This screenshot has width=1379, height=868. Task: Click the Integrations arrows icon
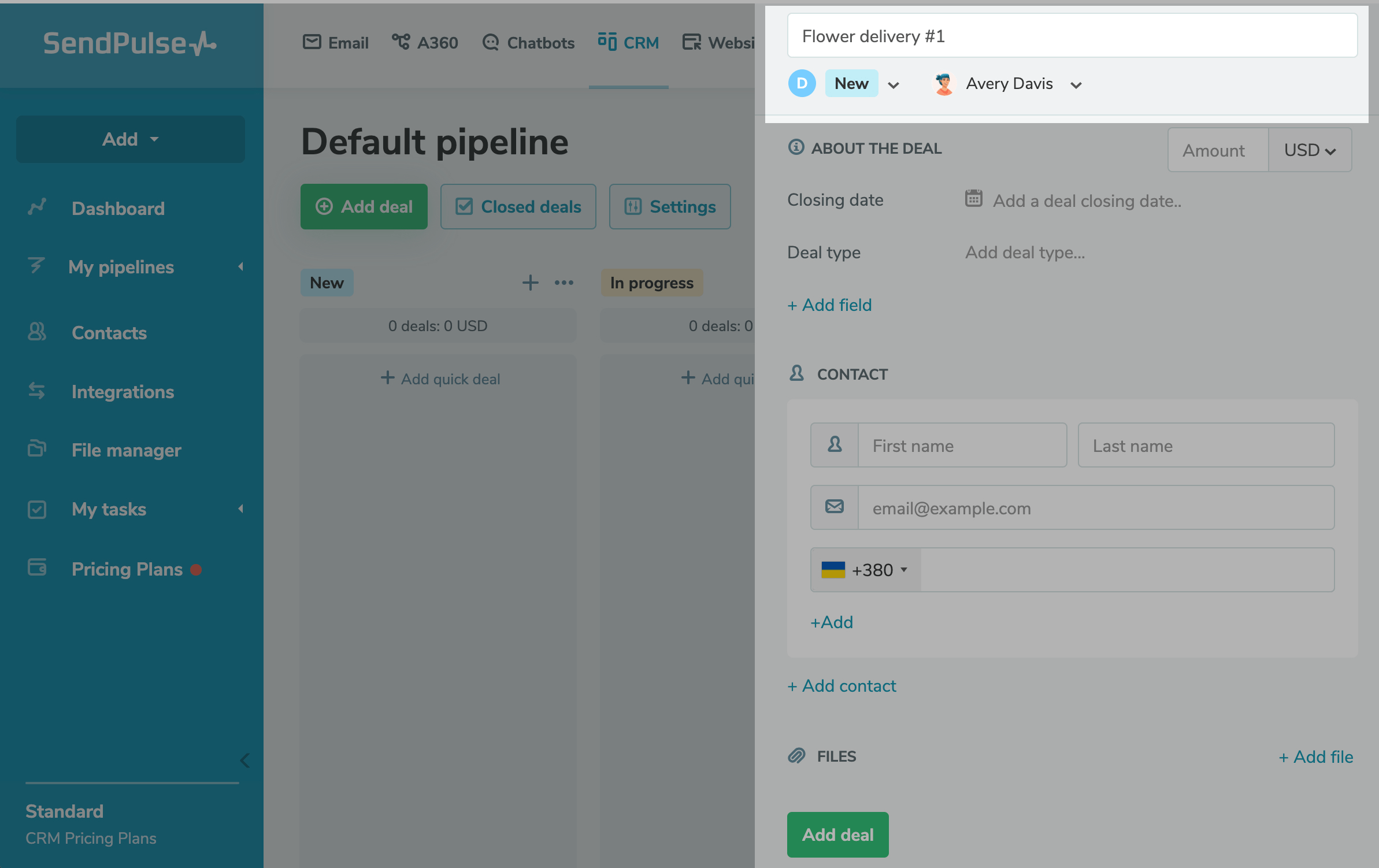pos(37,391)
